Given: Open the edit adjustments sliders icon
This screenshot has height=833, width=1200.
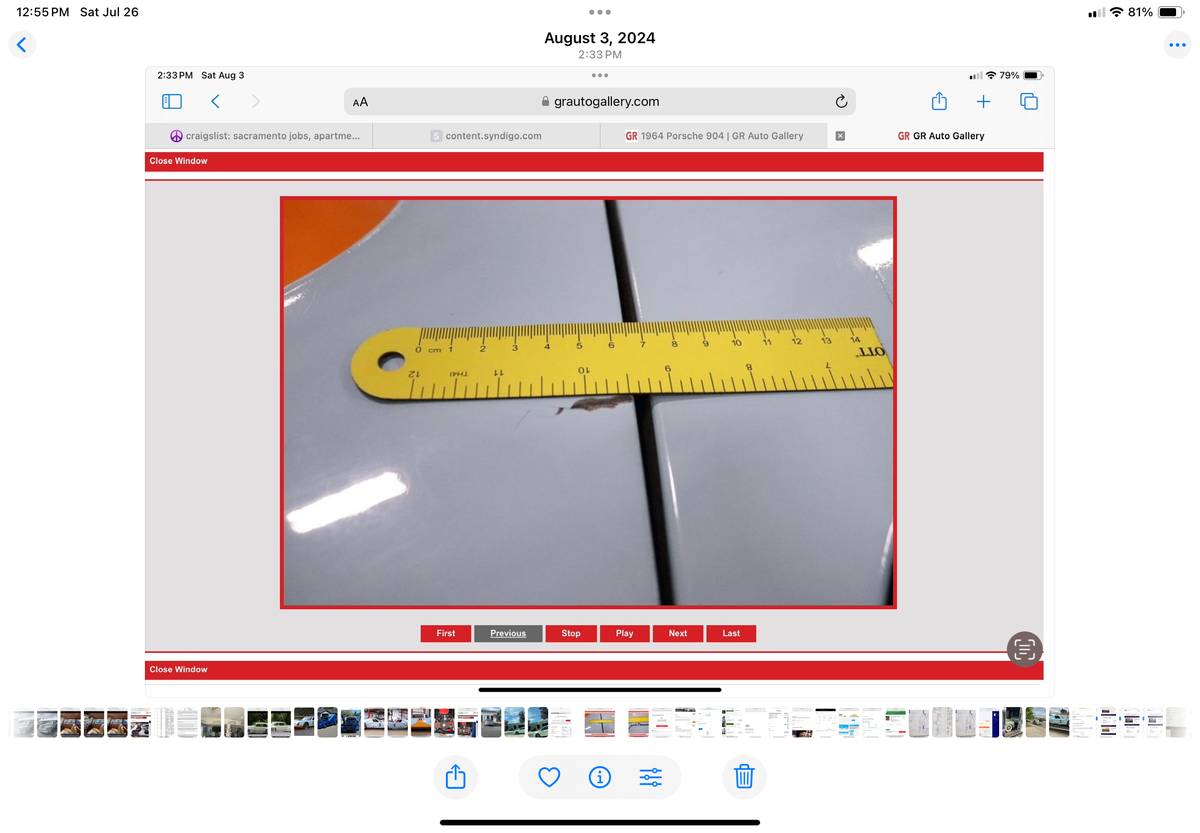Looking at the screenshot, I should point(650,776).
